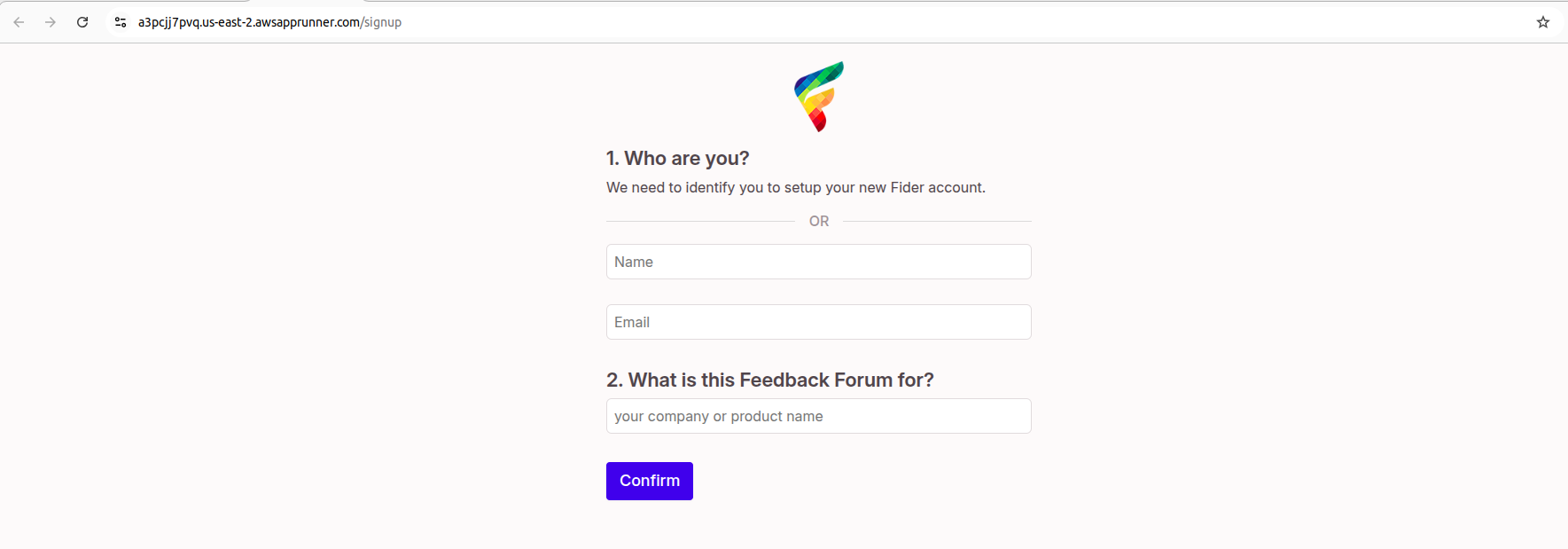Click the "/signup" path in the URL
This screenshot has height=549, width=1568.
[381, 22]
